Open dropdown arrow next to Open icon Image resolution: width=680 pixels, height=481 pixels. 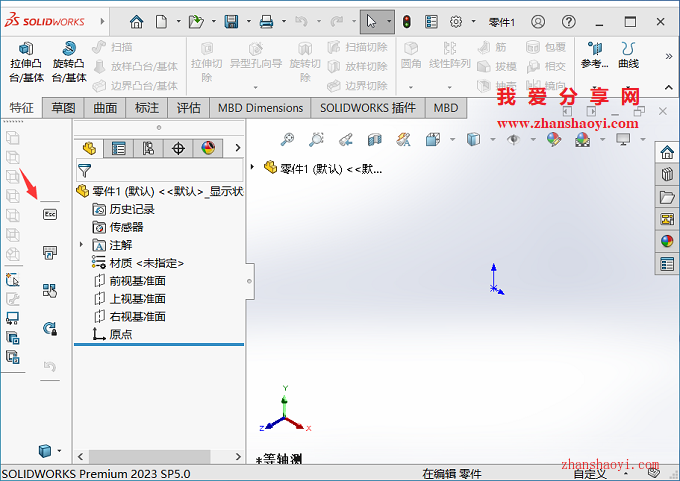[x=213, y=21]
